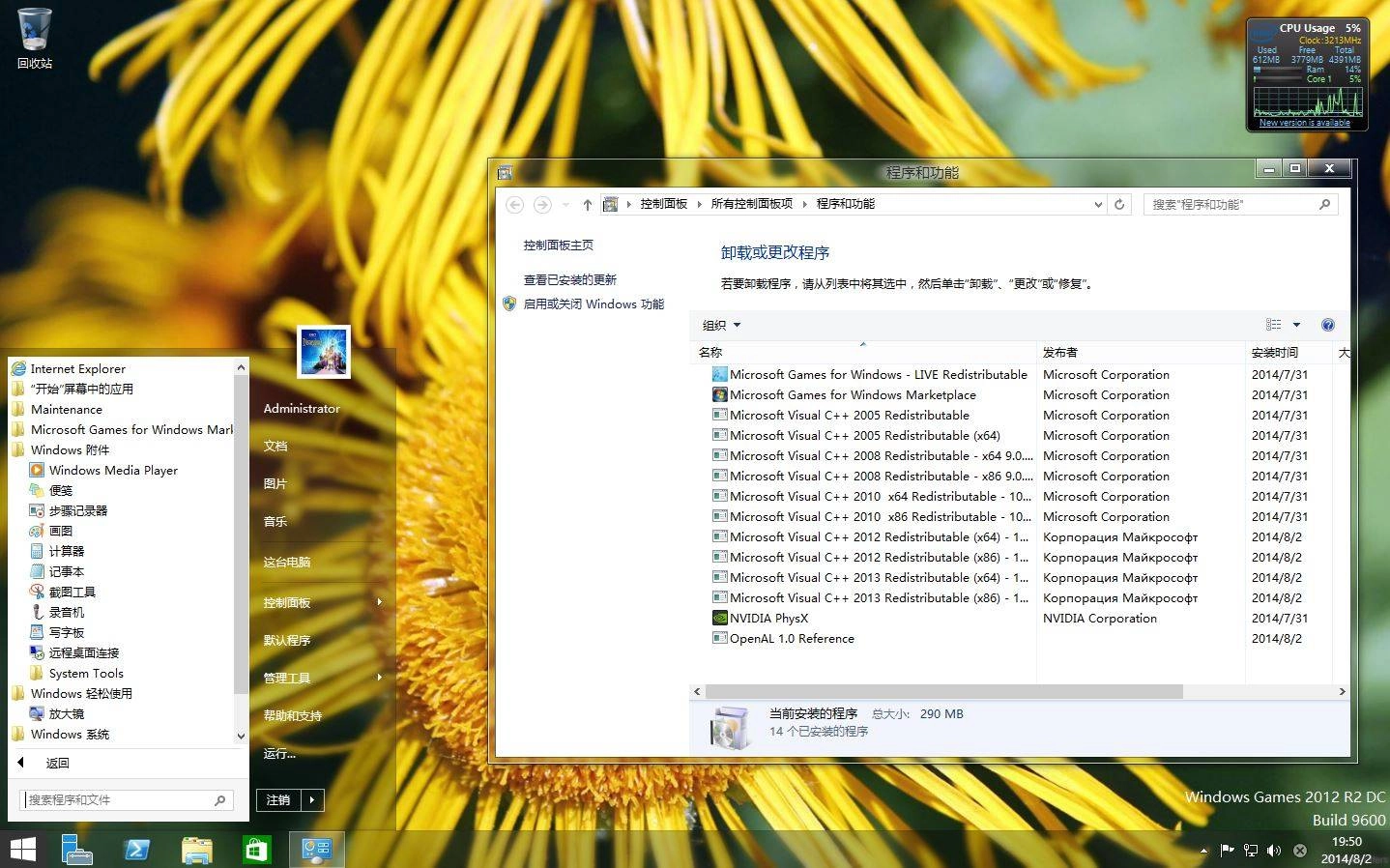Collapse the Windows 附件 folder

[x=61, y=449]
